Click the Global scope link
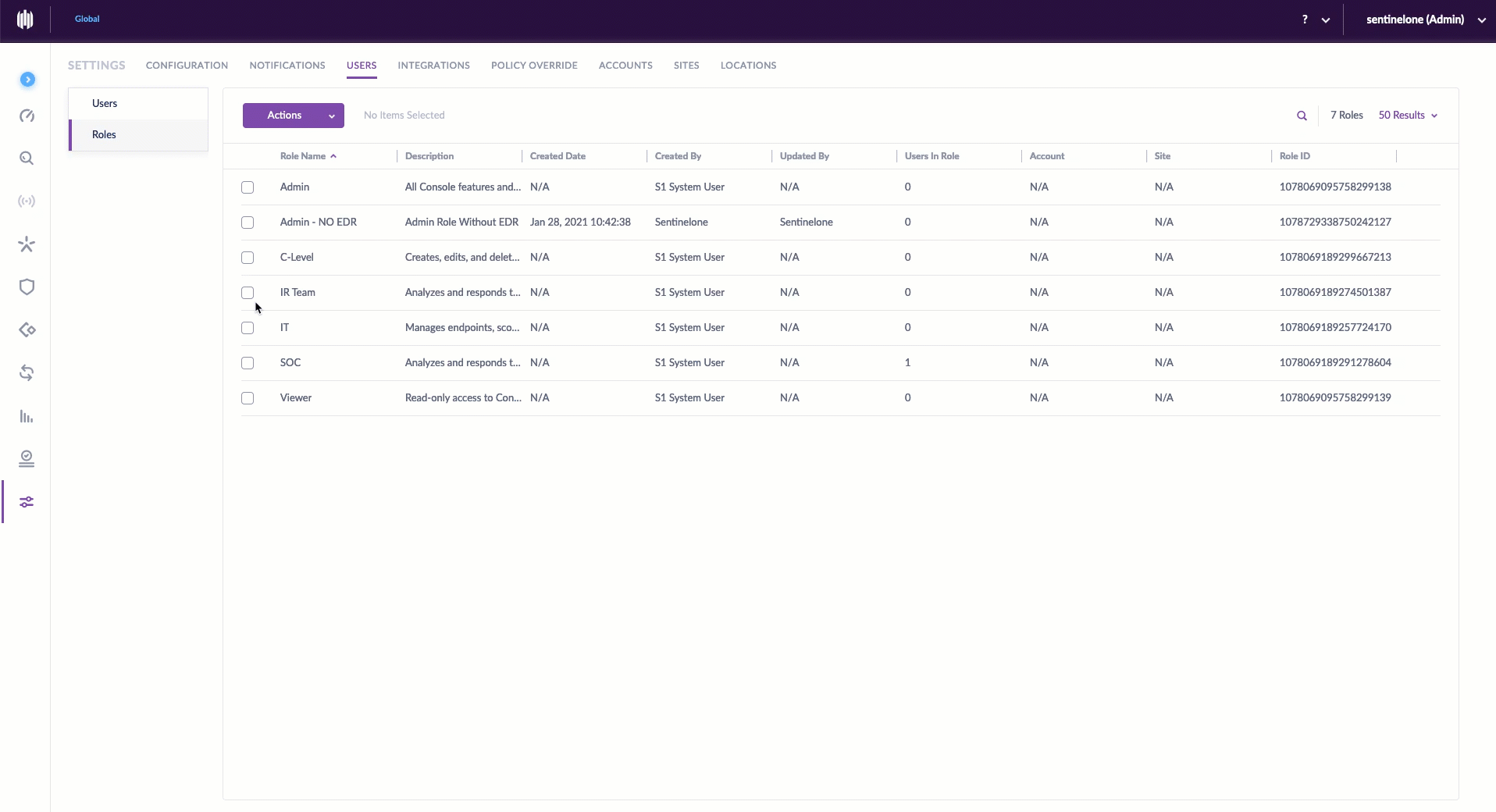Screen dimensions: 1496x812 click(87, 19)
